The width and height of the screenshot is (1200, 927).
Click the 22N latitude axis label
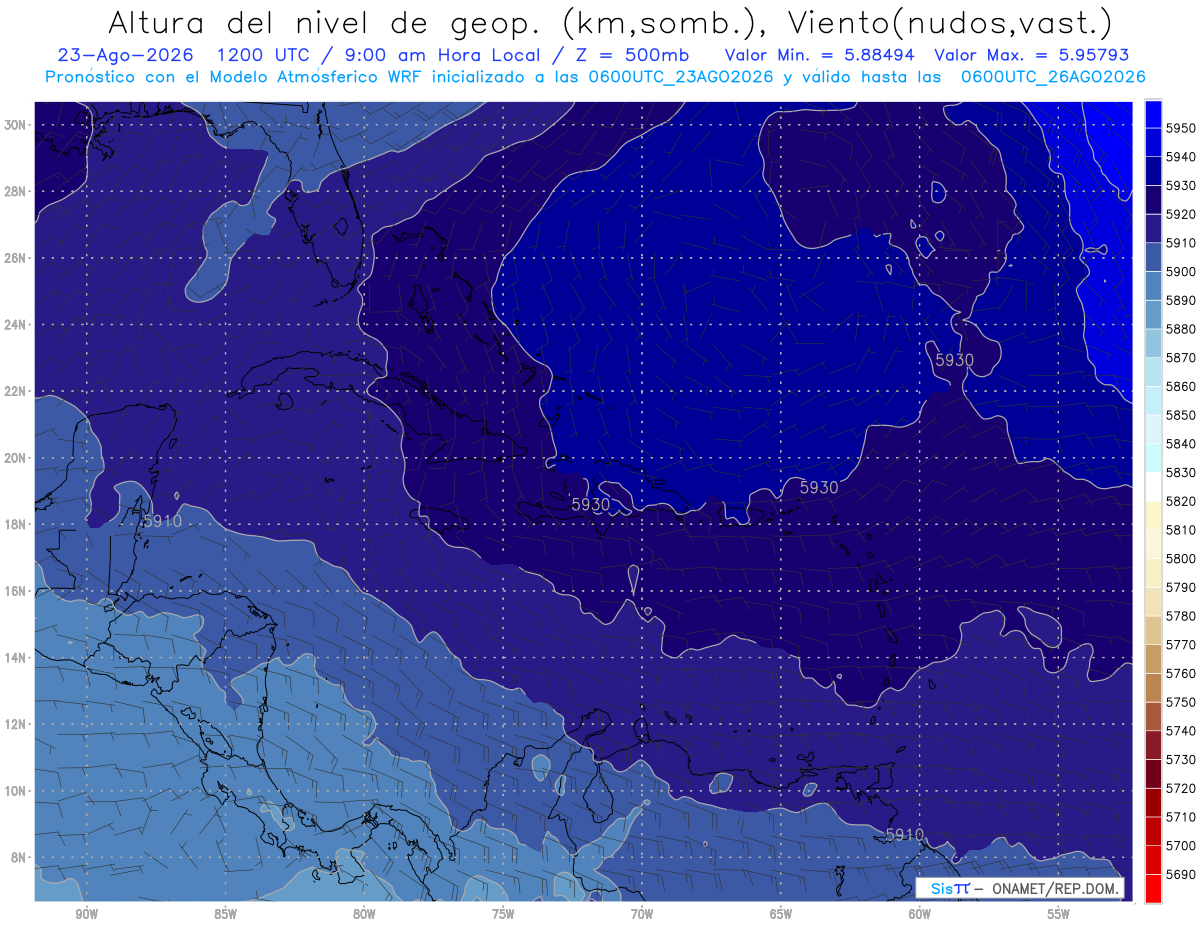point(16,391)
